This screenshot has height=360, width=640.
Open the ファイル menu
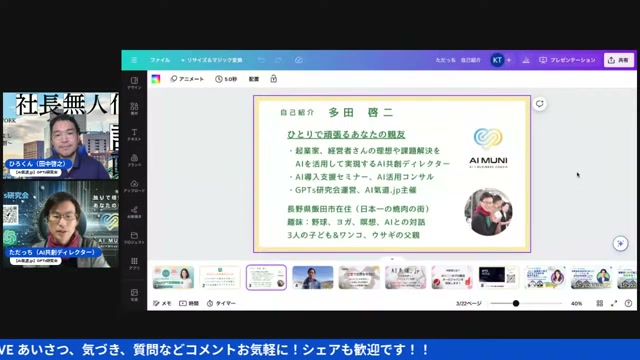tap(160, 60)
